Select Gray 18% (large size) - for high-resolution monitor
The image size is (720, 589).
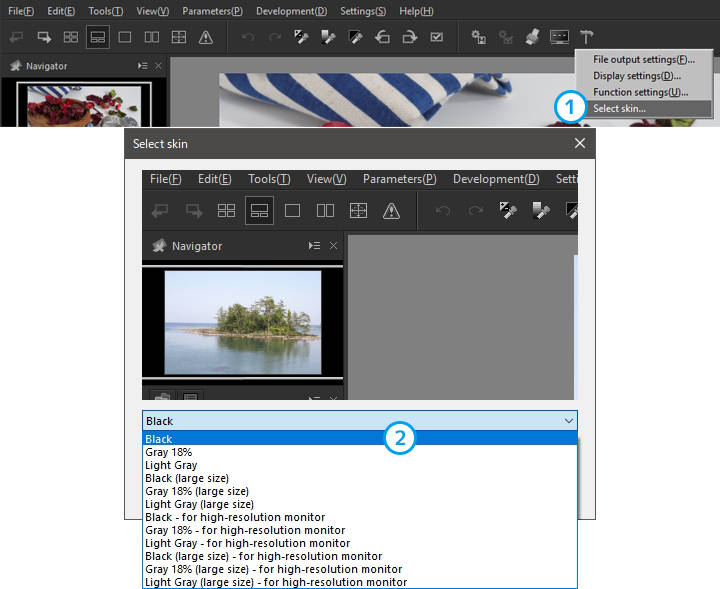point(360,569)
